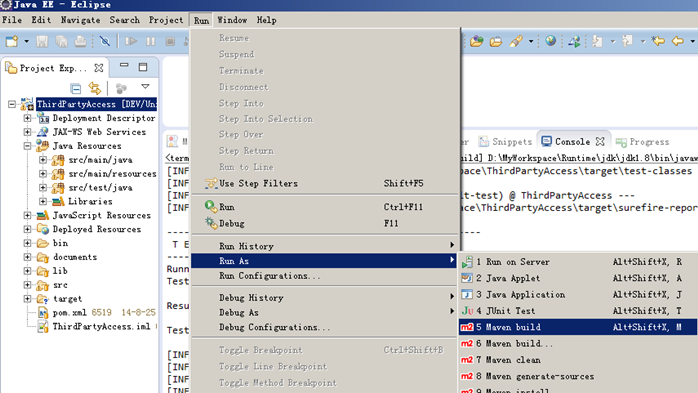Expand src/main/java source folder
This screenshot has height=393, width=698.
[x=43, y=160]
